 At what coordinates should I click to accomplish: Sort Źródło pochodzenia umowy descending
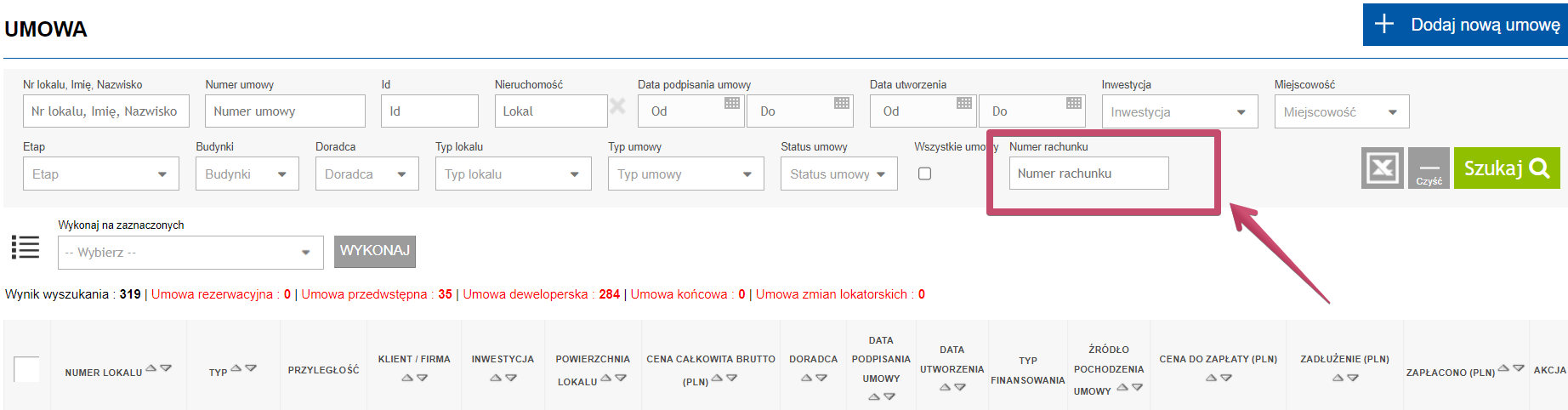pos(1138,387)
